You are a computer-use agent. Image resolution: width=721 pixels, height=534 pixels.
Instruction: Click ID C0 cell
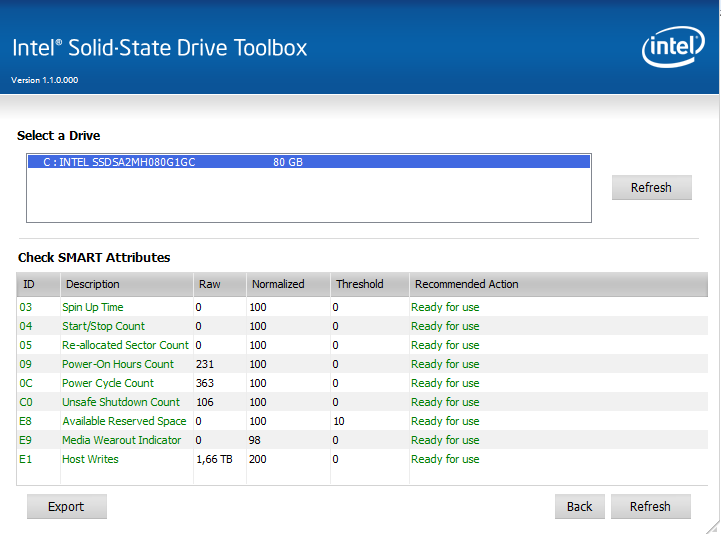click(x=26, y=402)
